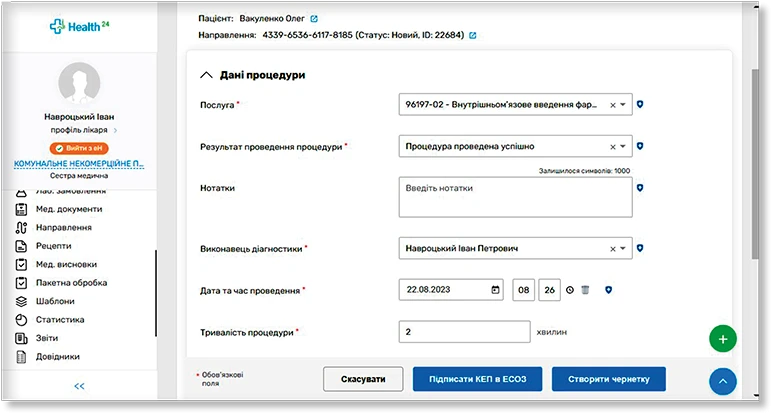Click Підписати КЕП в ЕСОЗ button
773x415 pixels.
click(477, 379)
